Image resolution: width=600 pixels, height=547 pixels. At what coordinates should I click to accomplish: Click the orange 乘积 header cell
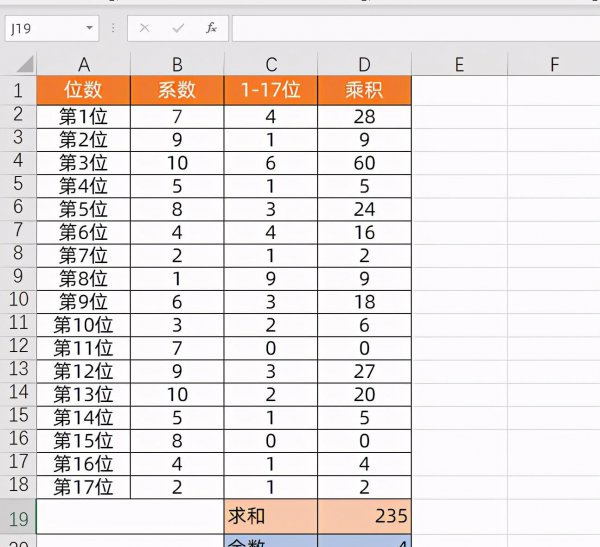coord(365,90)
